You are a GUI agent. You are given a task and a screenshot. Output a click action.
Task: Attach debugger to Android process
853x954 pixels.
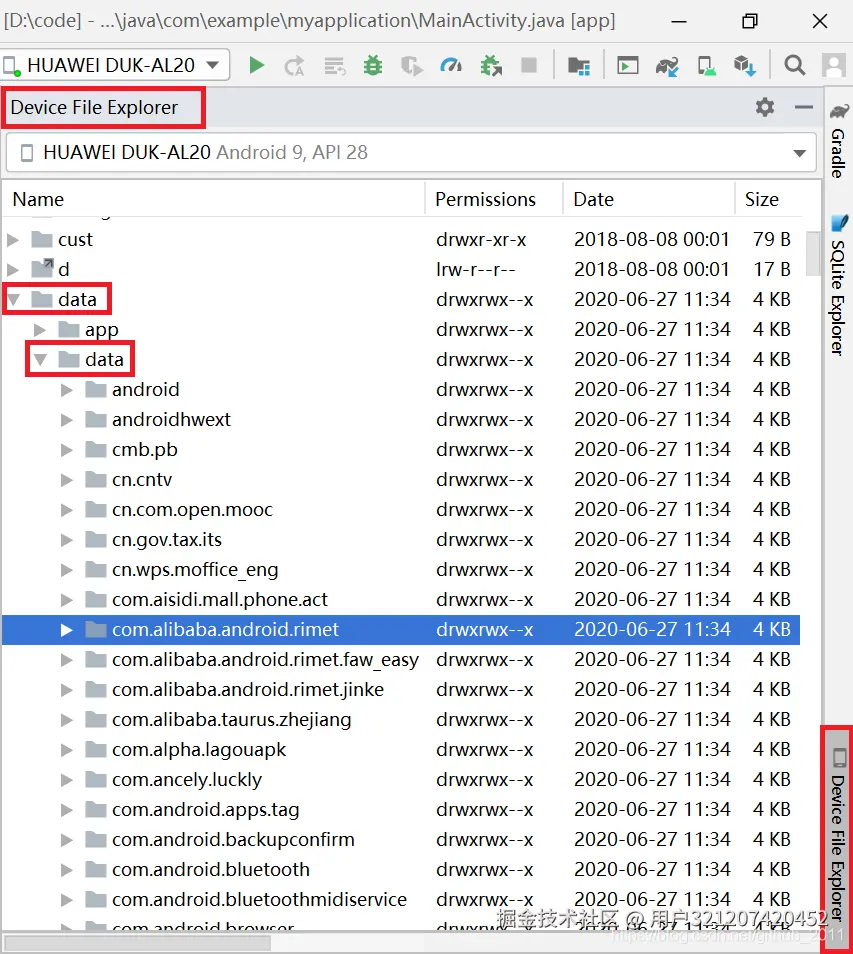coord(491,65)
